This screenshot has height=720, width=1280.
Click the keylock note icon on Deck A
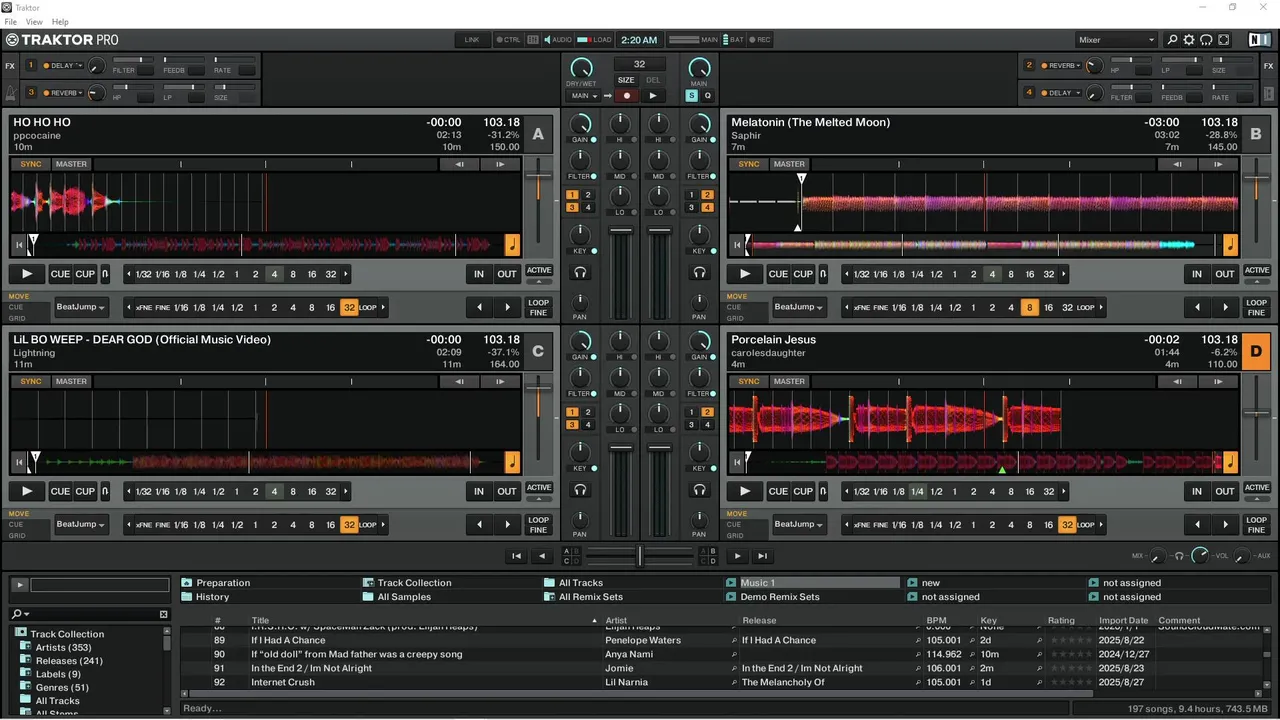click(x=512, y=244)
